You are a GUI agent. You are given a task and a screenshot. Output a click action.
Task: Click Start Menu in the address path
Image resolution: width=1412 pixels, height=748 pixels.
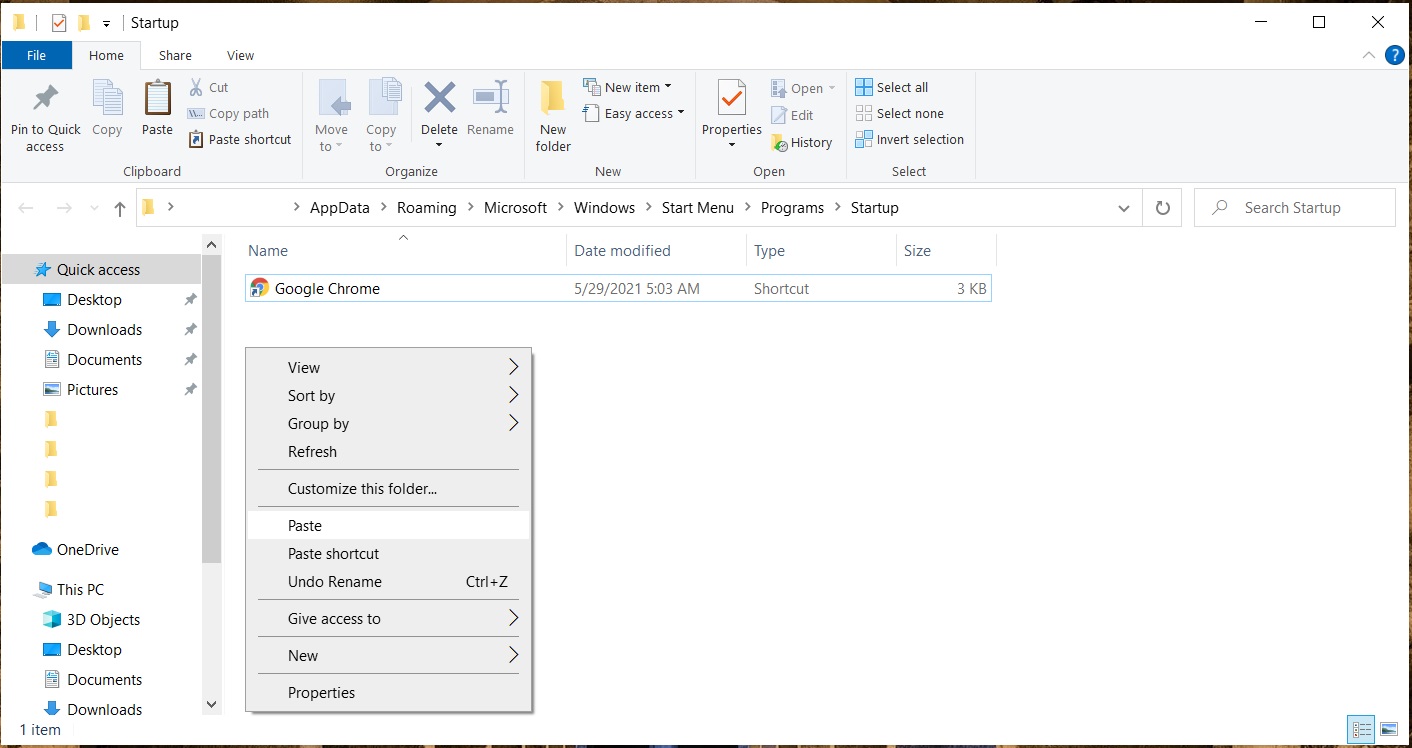698,208
